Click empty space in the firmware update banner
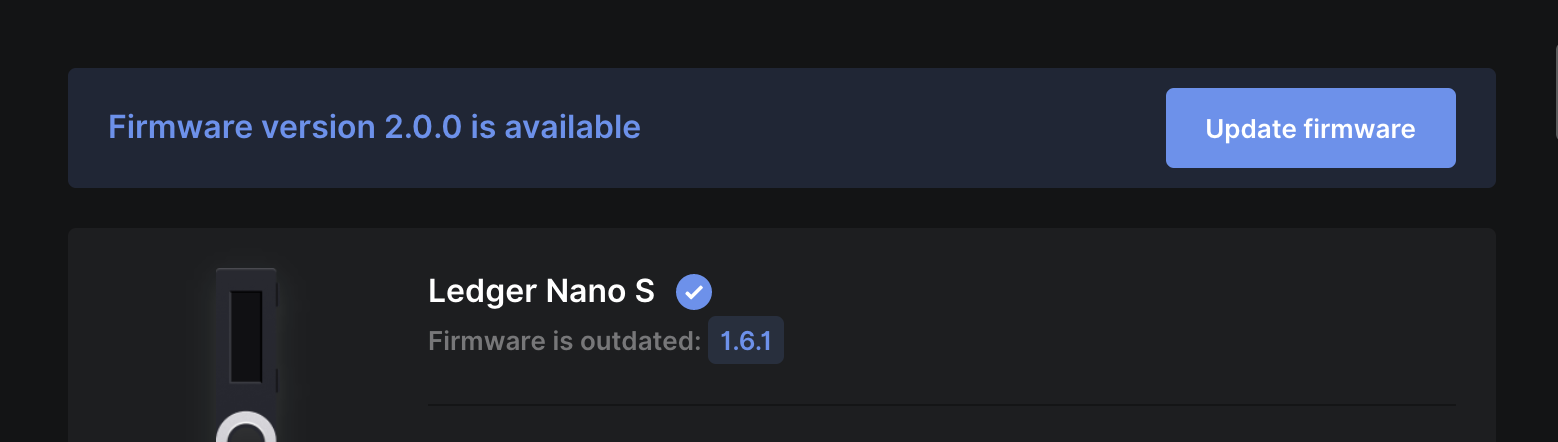Screen dimensions: 1558x442 pyautogui.click(x=900, y=128)
